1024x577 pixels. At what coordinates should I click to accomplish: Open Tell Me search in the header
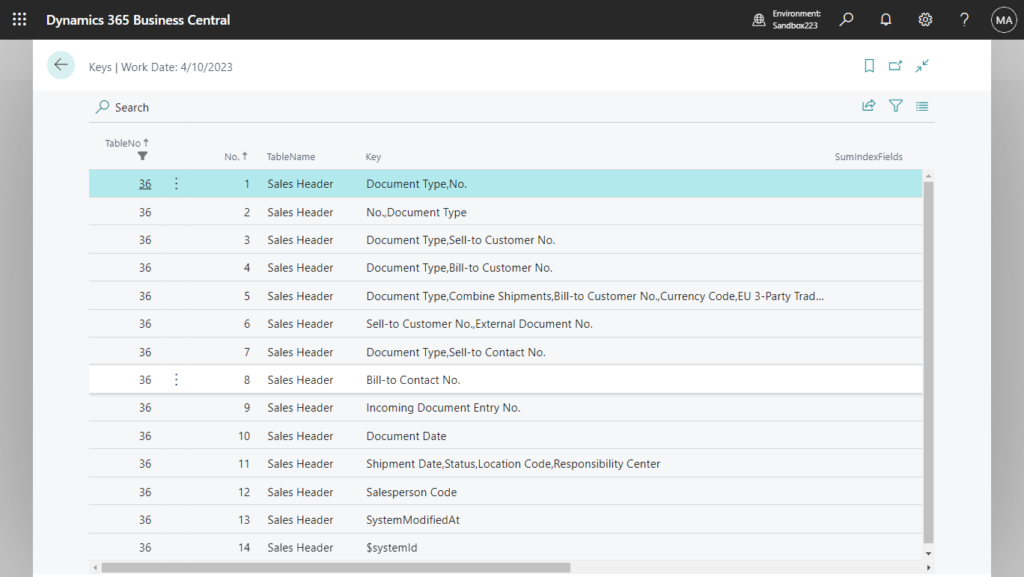(x=846, y=19)
